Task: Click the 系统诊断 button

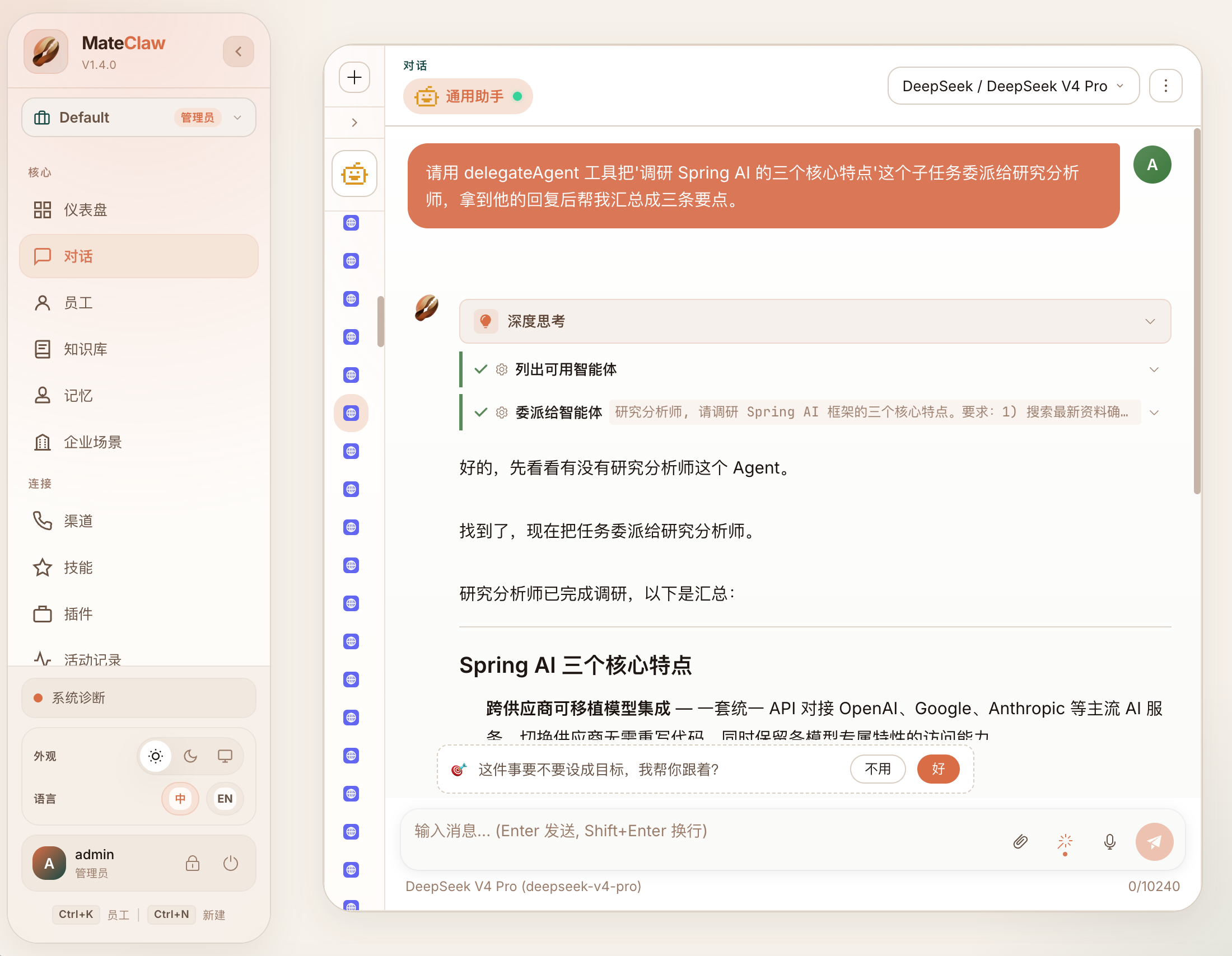Action: 139,698
